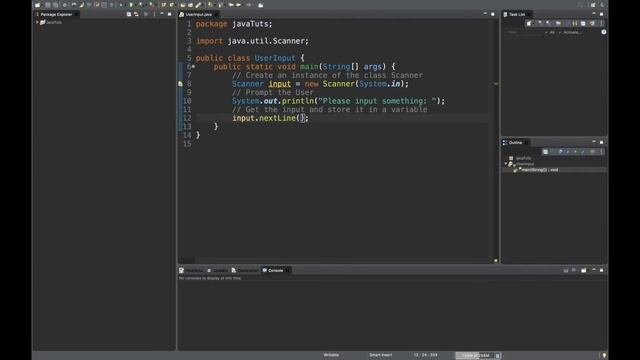Click the Find field in Task List
This screenshot has height=360, width=640.
[524, 32]
